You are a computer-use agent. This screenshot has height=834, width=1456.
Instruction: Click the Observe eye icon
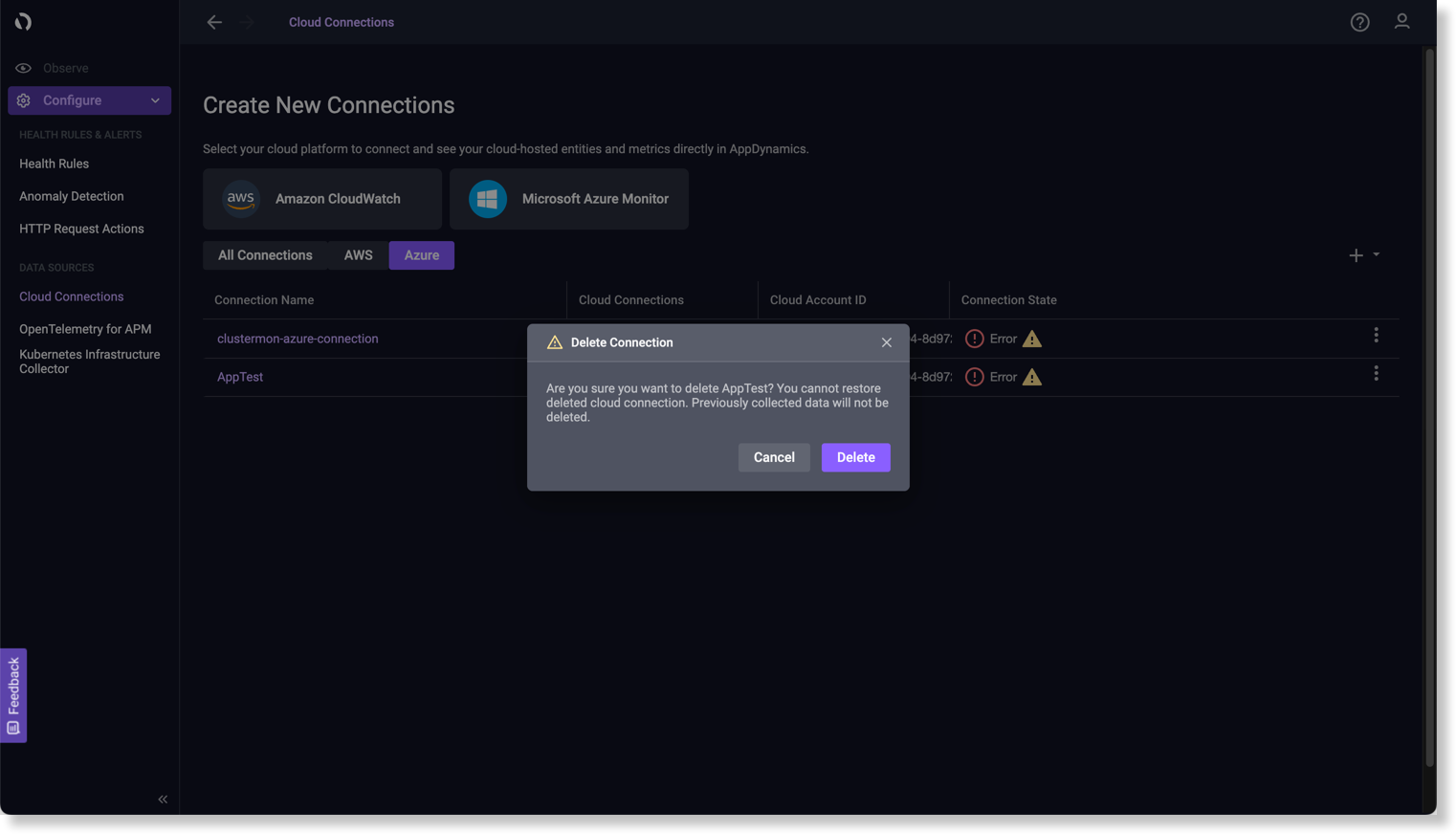(23, 68)
